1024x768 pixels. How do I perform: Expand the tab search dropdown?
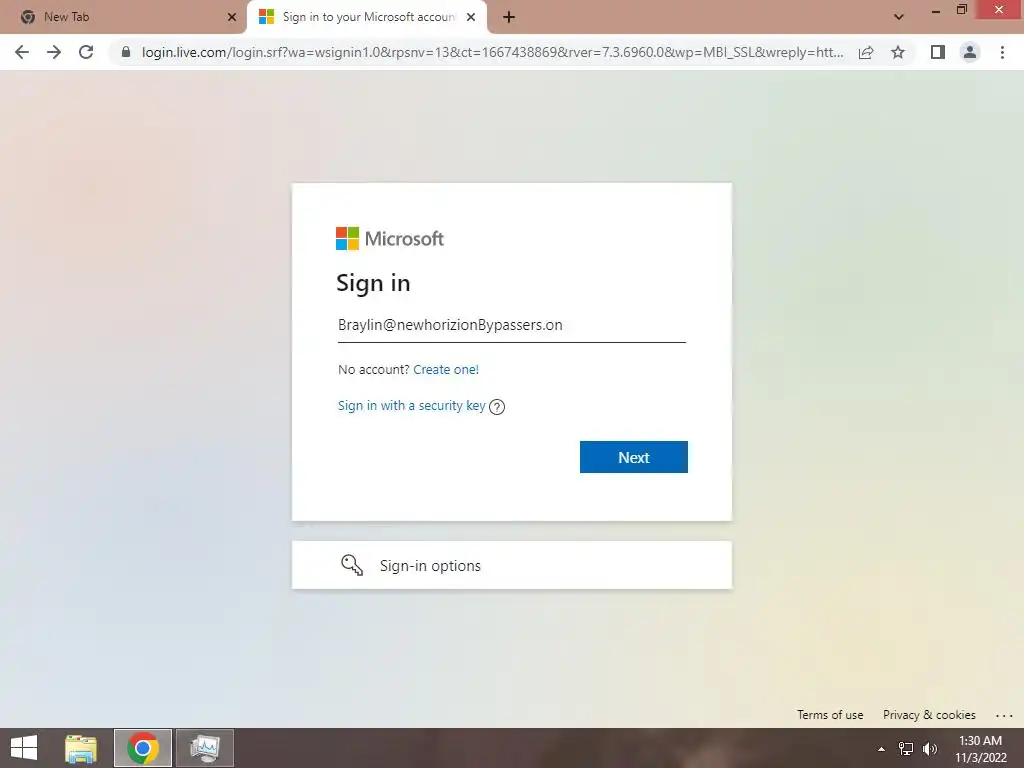pos(899,17)
